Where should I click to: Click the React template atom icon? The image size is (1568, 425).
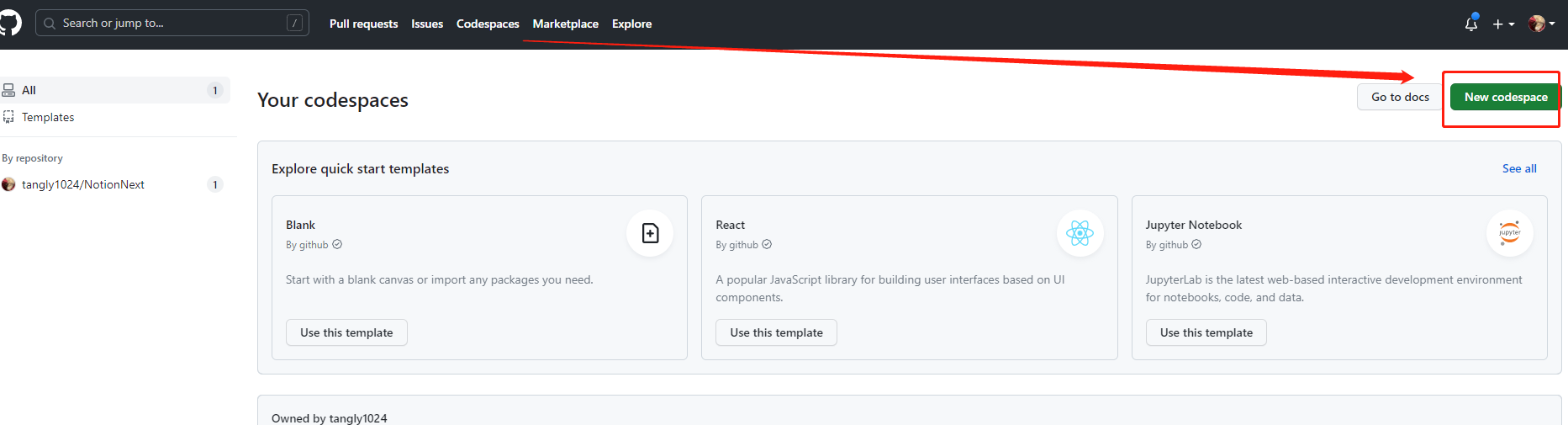[1080, 233]
